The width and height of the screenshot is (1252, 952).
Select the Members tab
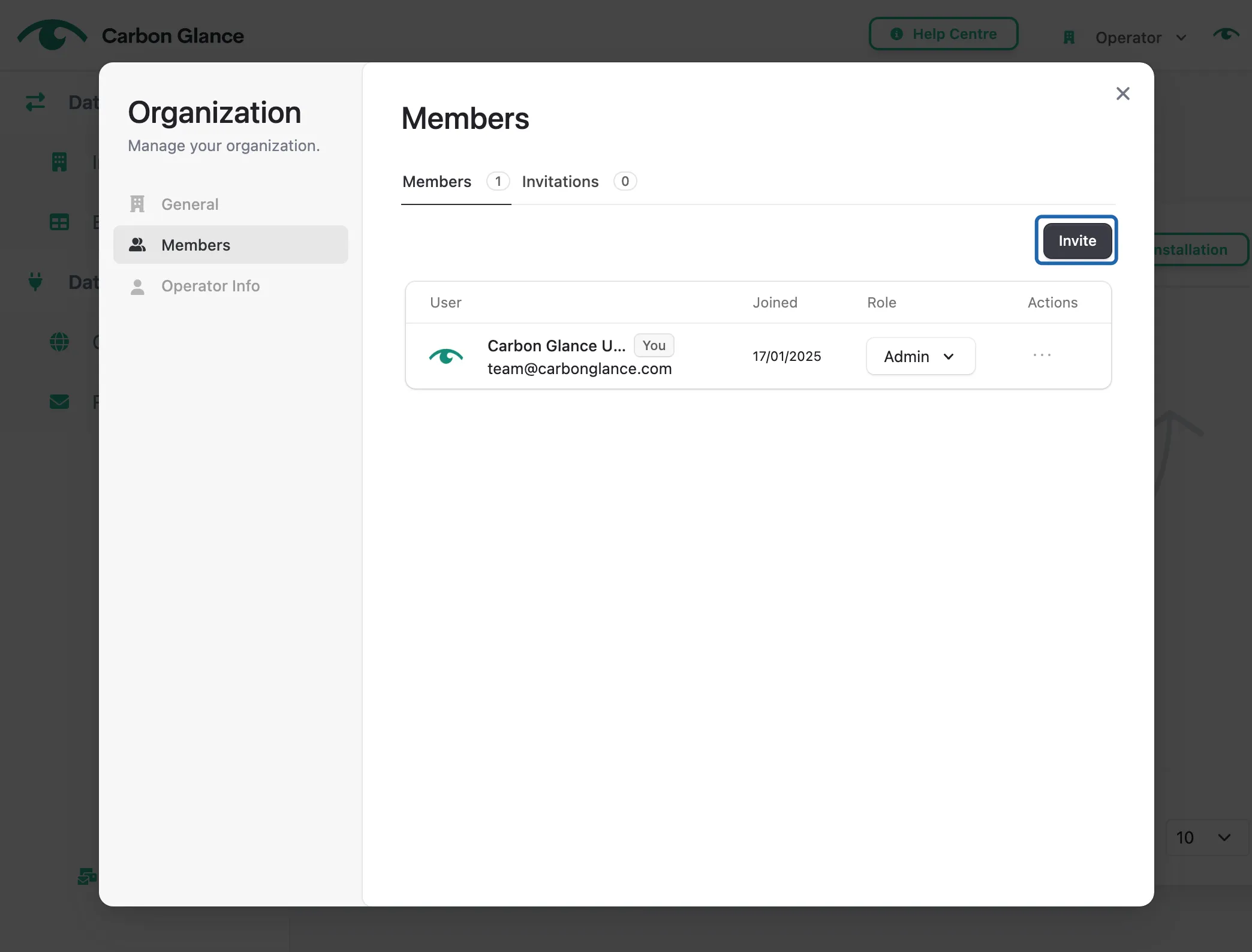click(456, 181)
